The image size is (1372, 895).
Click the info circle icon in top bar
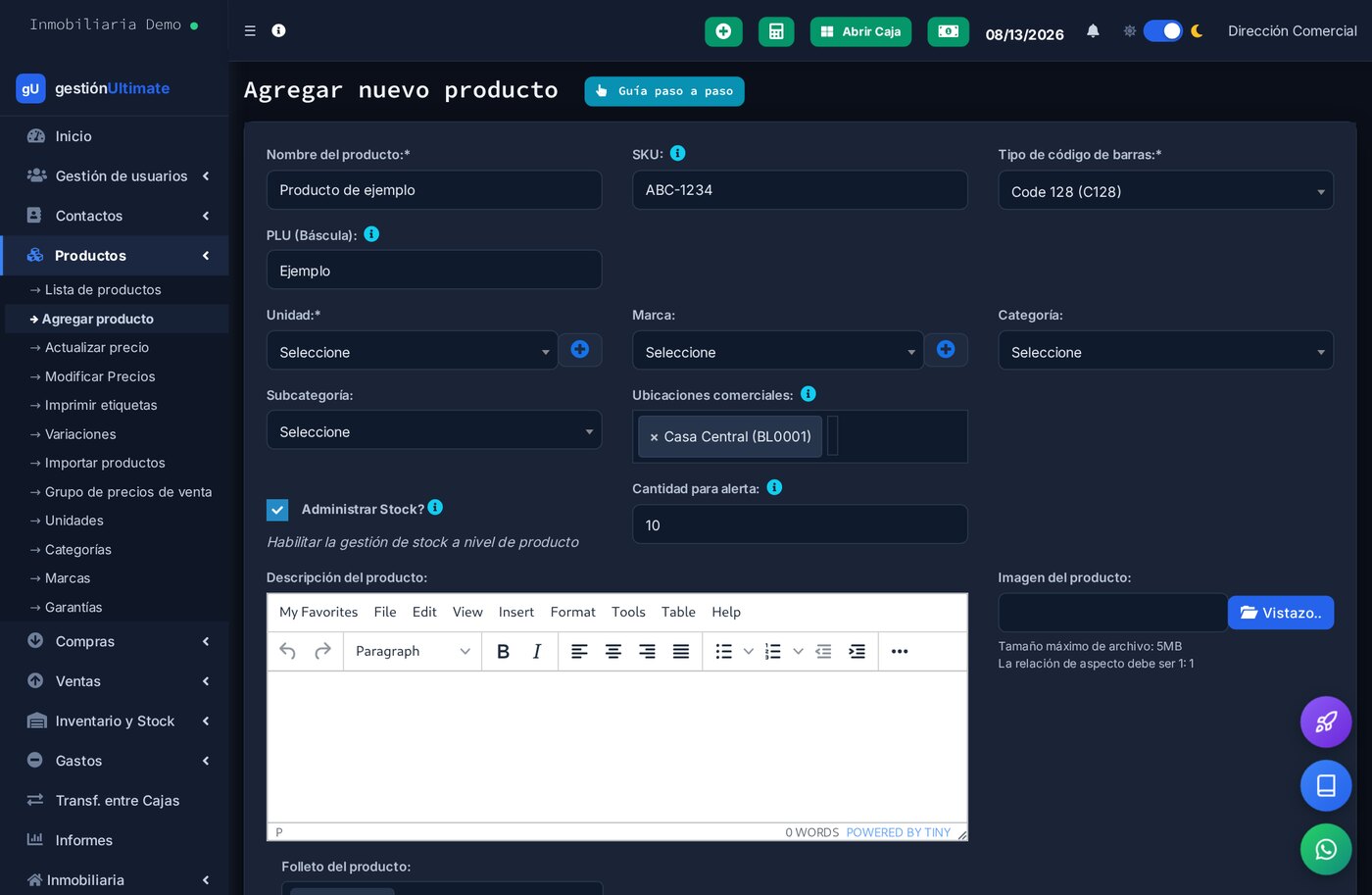[x=278, y=30]
